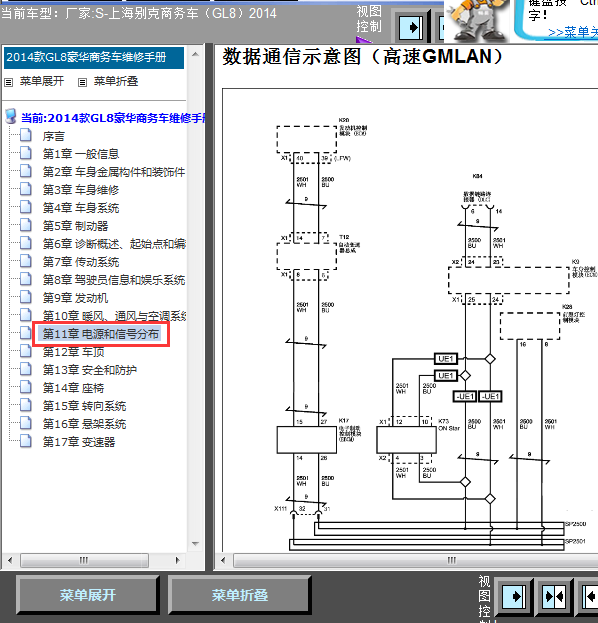This screenshot has height=623, width=598.
Task: Click the top 菜单折叠 link in sidebar
Action: tap(116, 81)
